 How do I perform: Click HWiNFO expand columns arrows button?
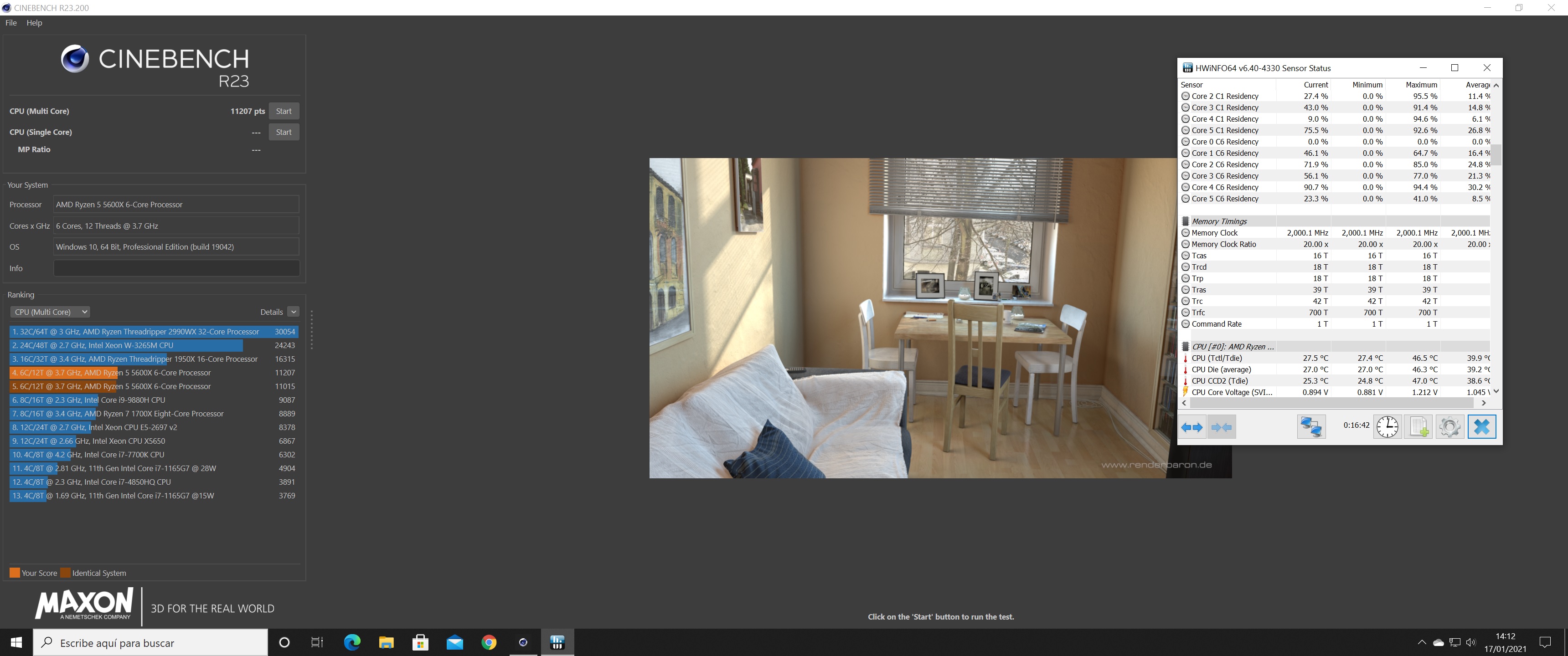click(x=1192, y=426)
